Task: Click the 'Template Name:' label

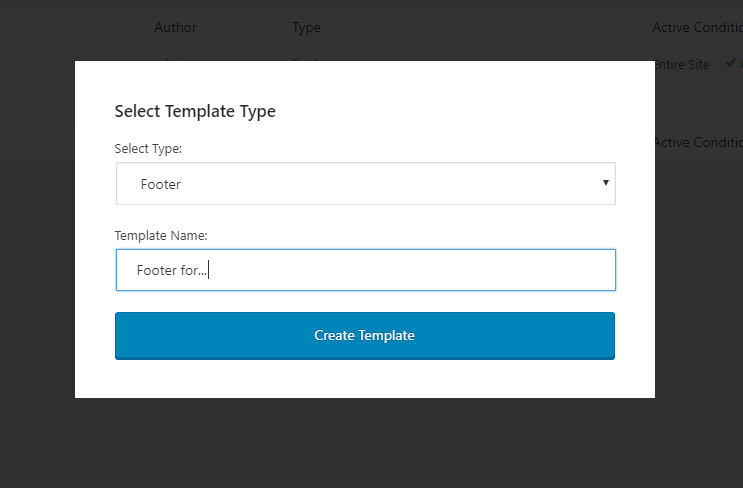Action: coord(161,235)
